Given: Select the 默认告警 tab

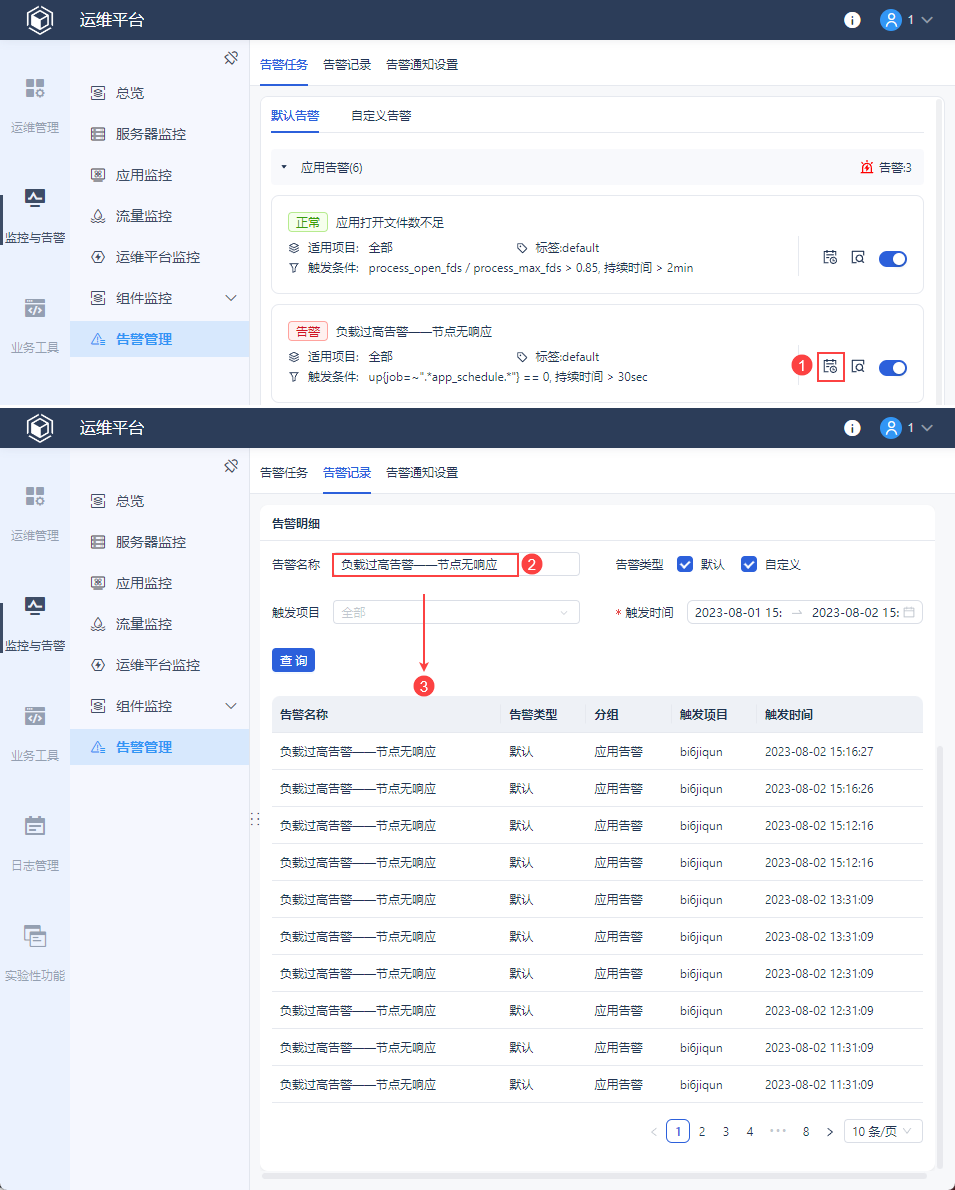Looking at the screenshot, I should (295, 115).
